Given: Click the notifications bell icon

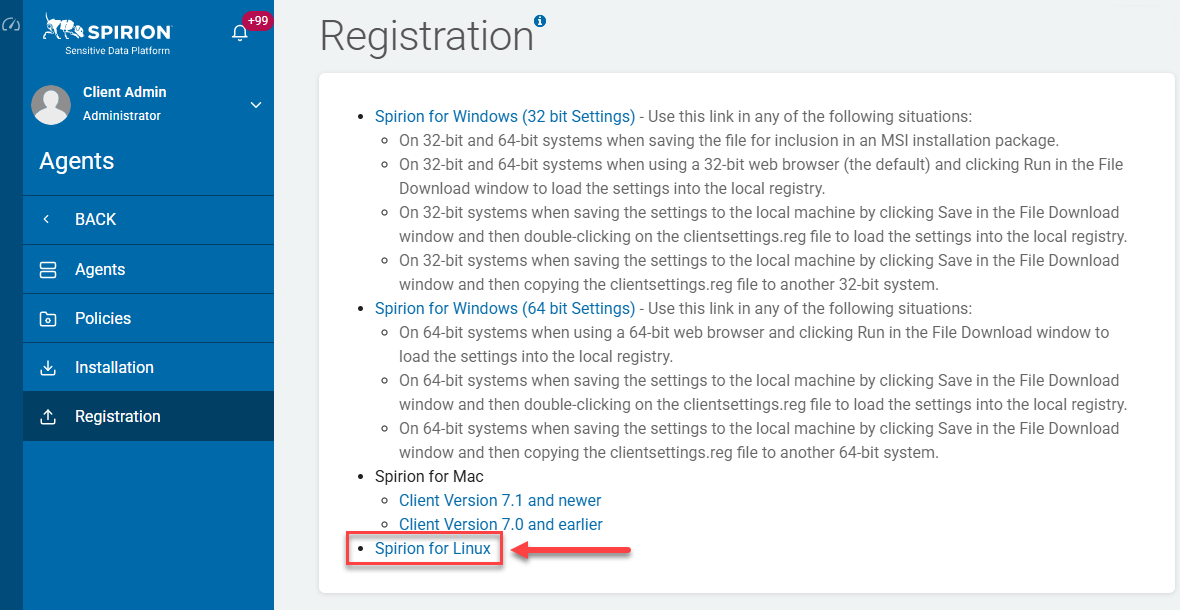Looking at the screenshot, I should pos(240,33).
